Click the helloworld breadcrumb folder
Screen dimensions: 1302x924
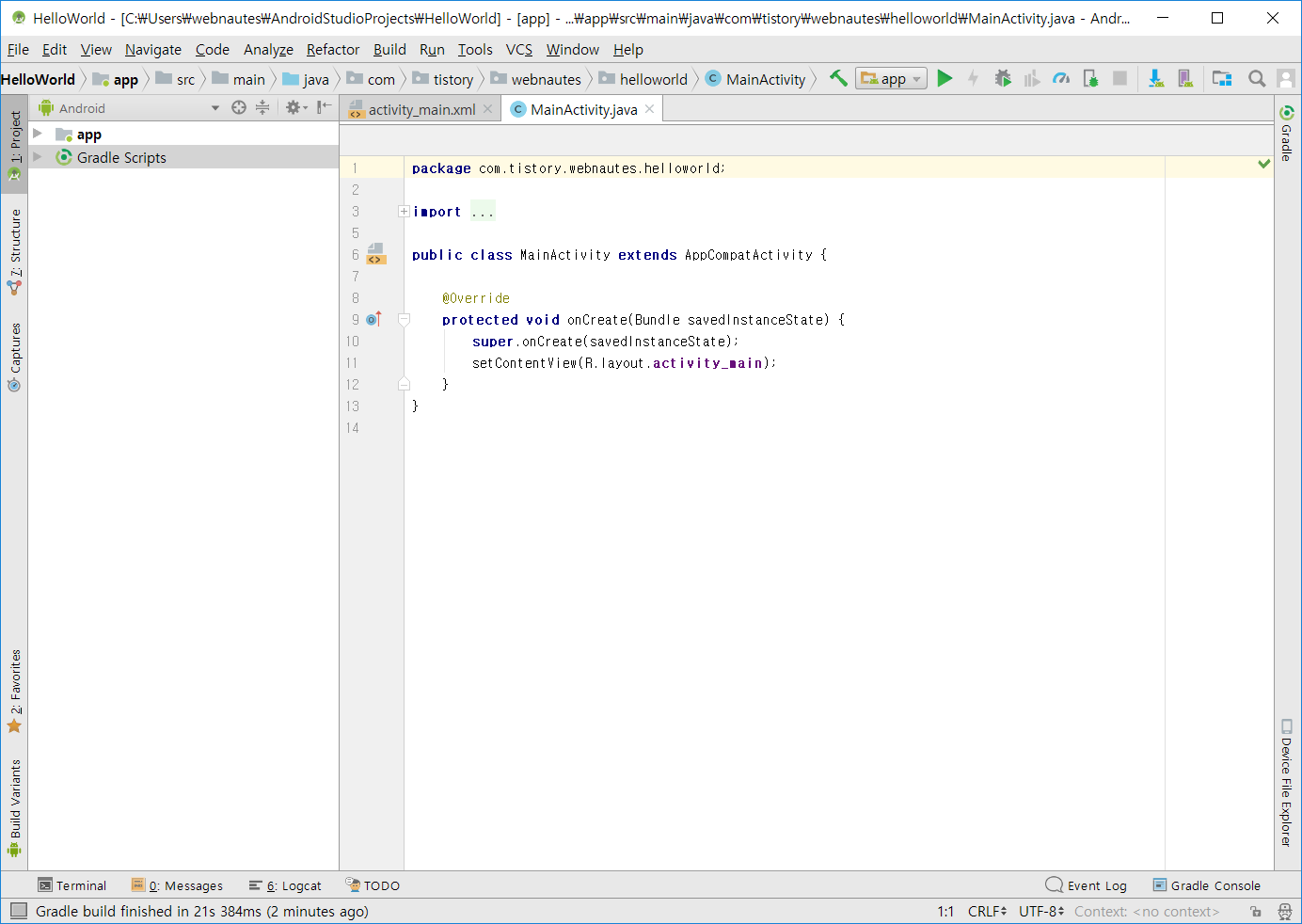[x=643, y=79]
